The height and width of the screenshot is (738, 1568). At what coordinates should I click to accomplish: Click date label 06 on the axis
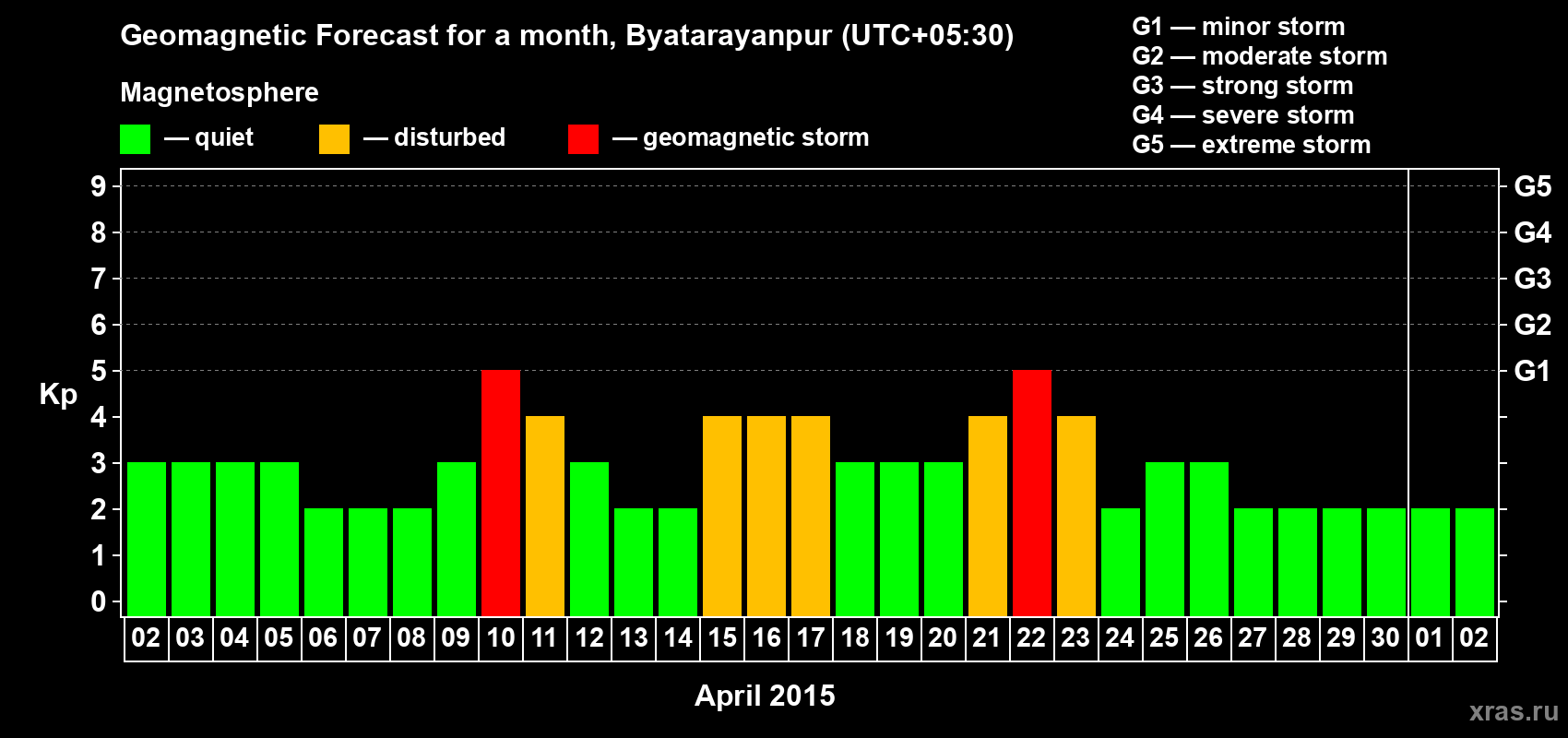click(323, 638)
